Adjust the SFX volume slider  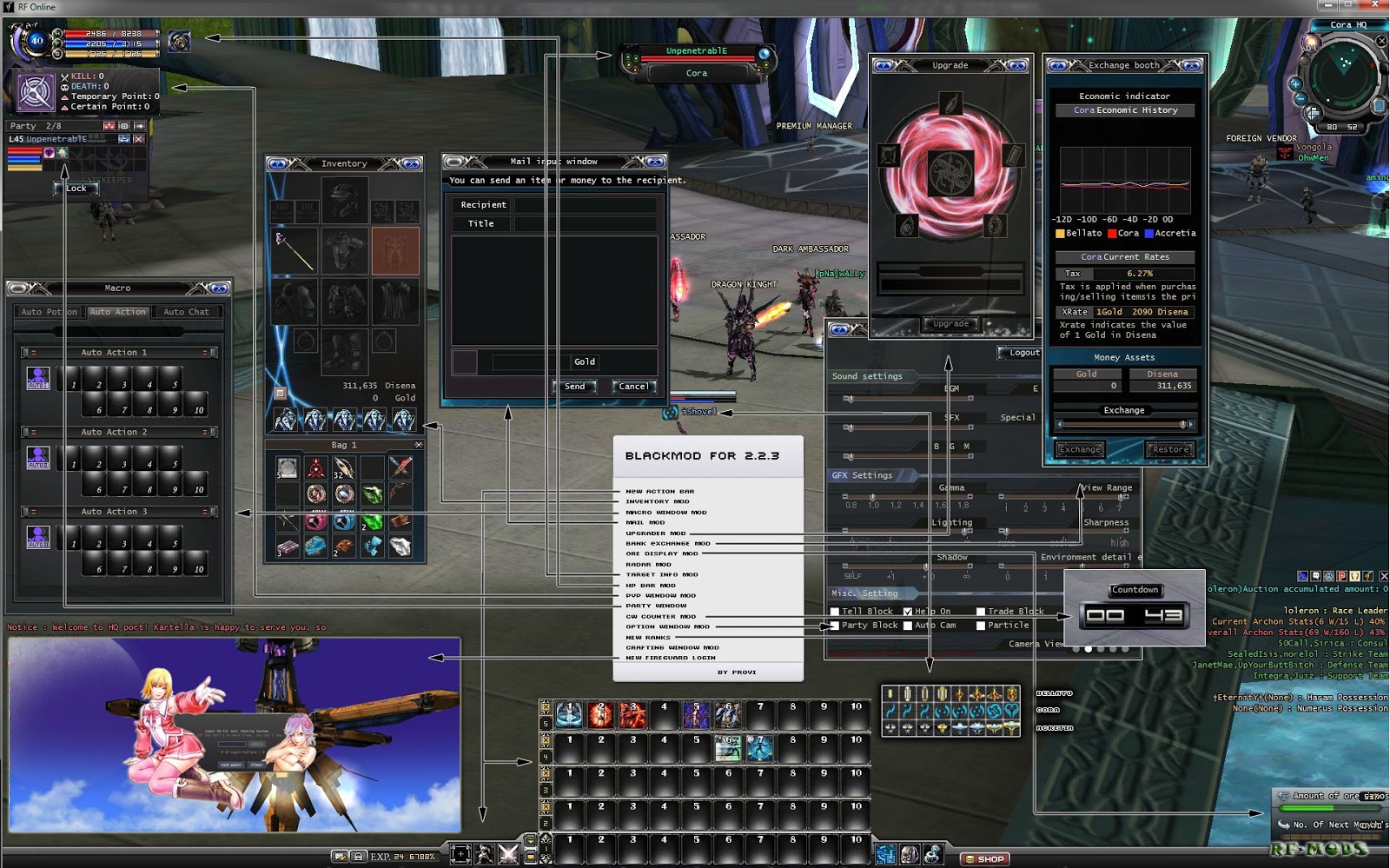coord(908,427)
